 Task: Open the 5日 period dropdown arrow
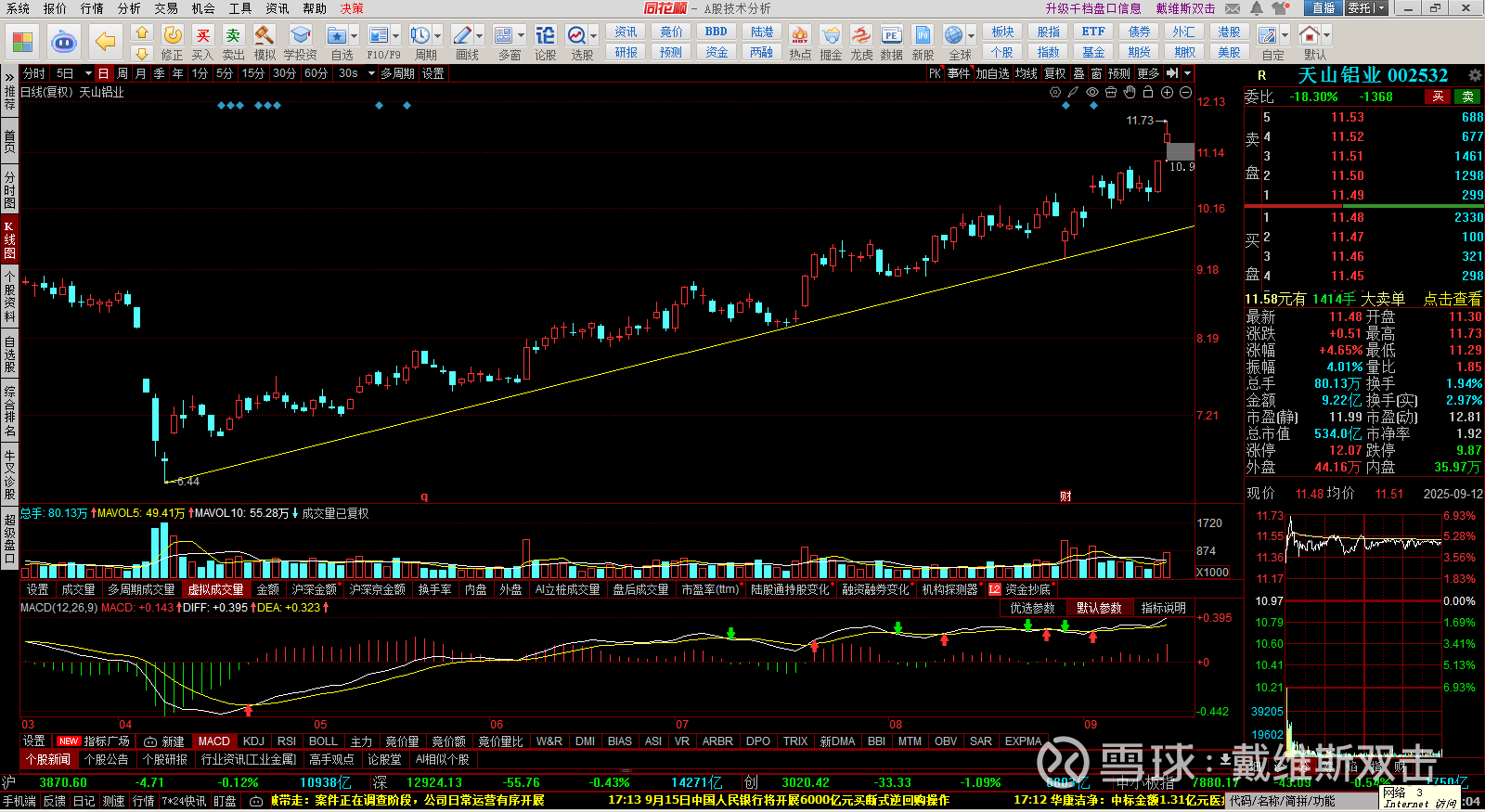[x=88, y=73]
